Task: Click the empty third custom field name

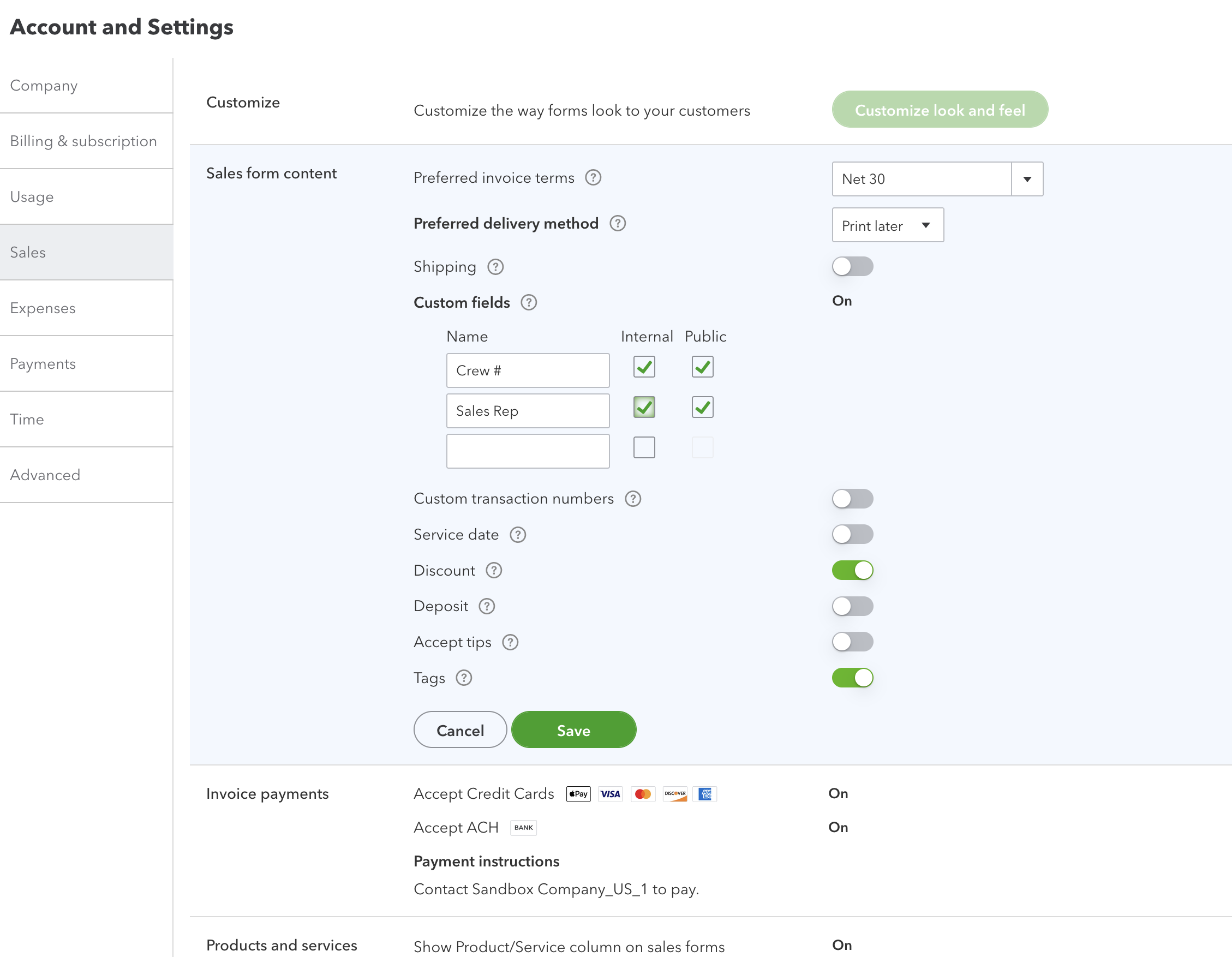Action: (528, 451)
